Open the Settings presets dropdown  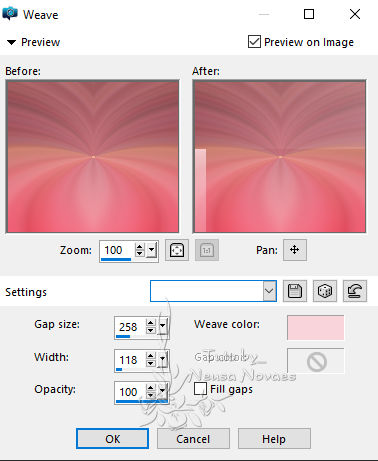[269, 291]
